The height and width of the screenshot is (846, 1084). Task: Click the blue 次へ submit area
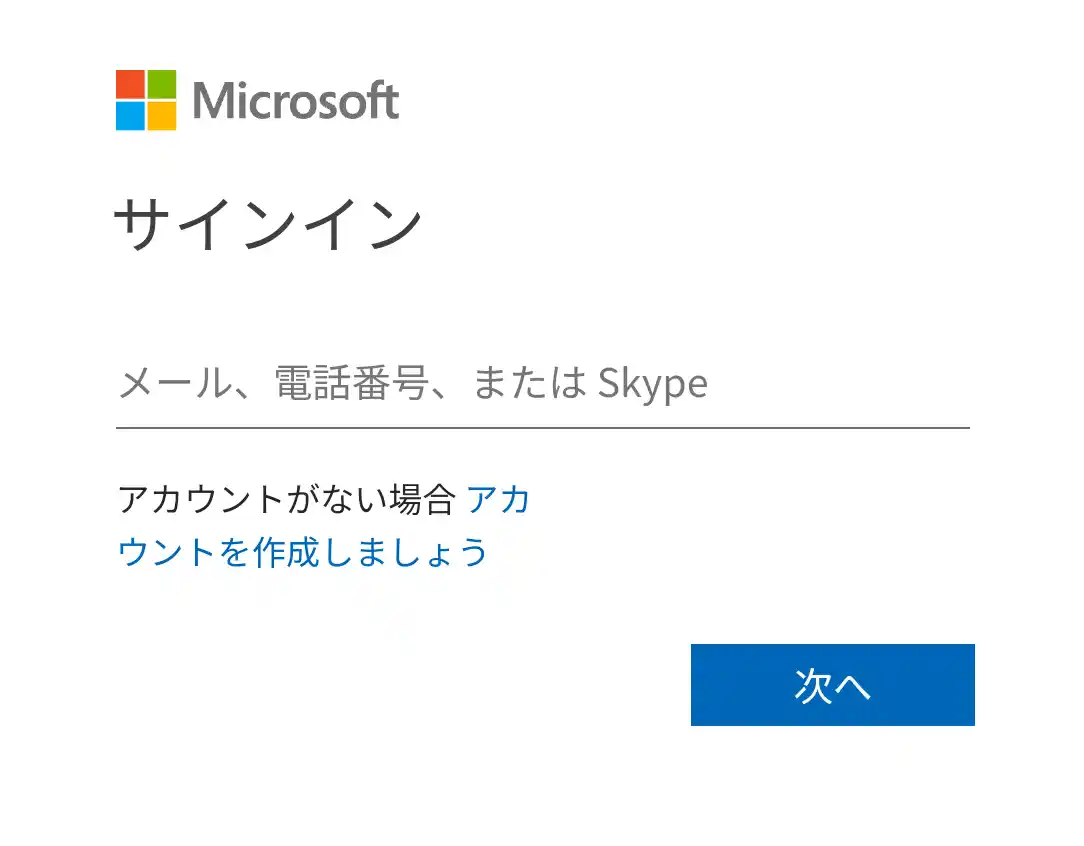coord(832,685)
